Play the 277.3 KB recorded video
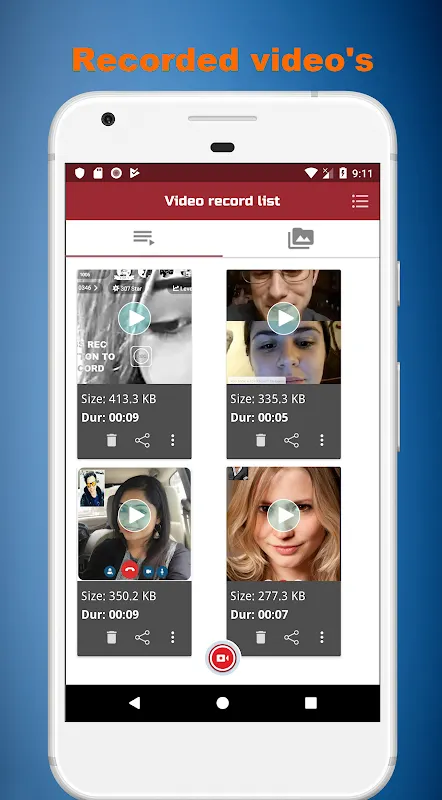This screenshot has width=442, height=800. pos(283,515)
